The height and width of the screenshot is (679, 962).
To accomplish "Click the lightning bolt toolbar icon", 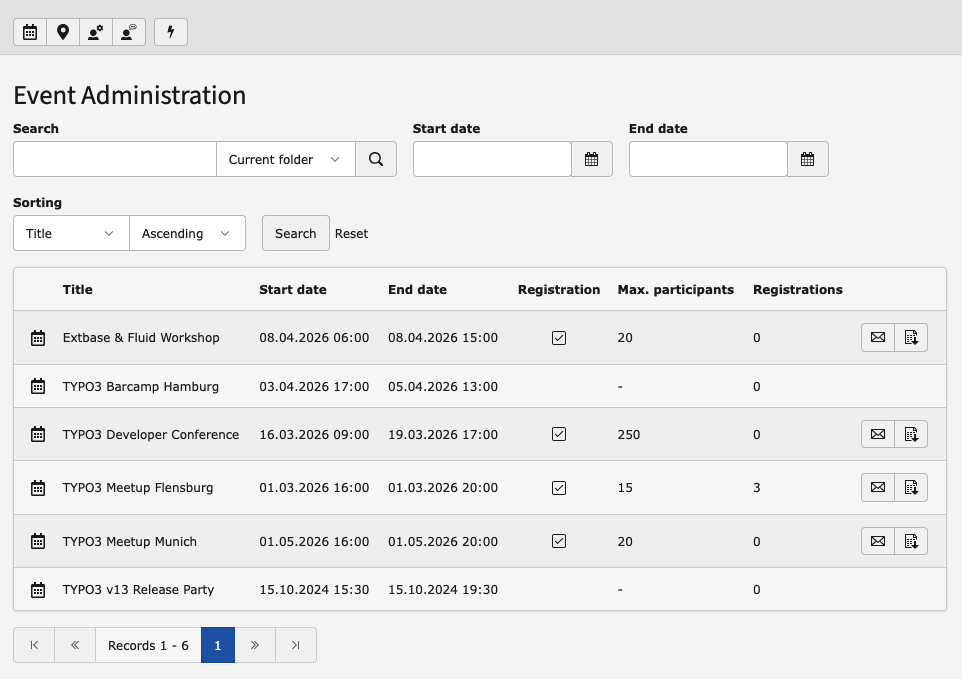I will pyautogui.click(x=170, y=31).
